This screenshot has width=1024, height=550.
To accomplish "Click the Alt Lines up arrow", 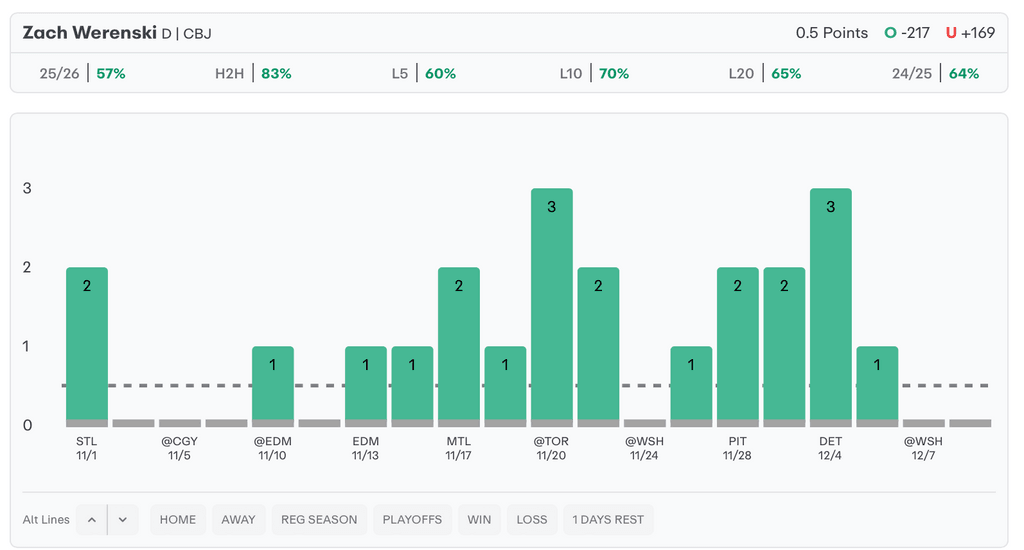I will 91,520.
